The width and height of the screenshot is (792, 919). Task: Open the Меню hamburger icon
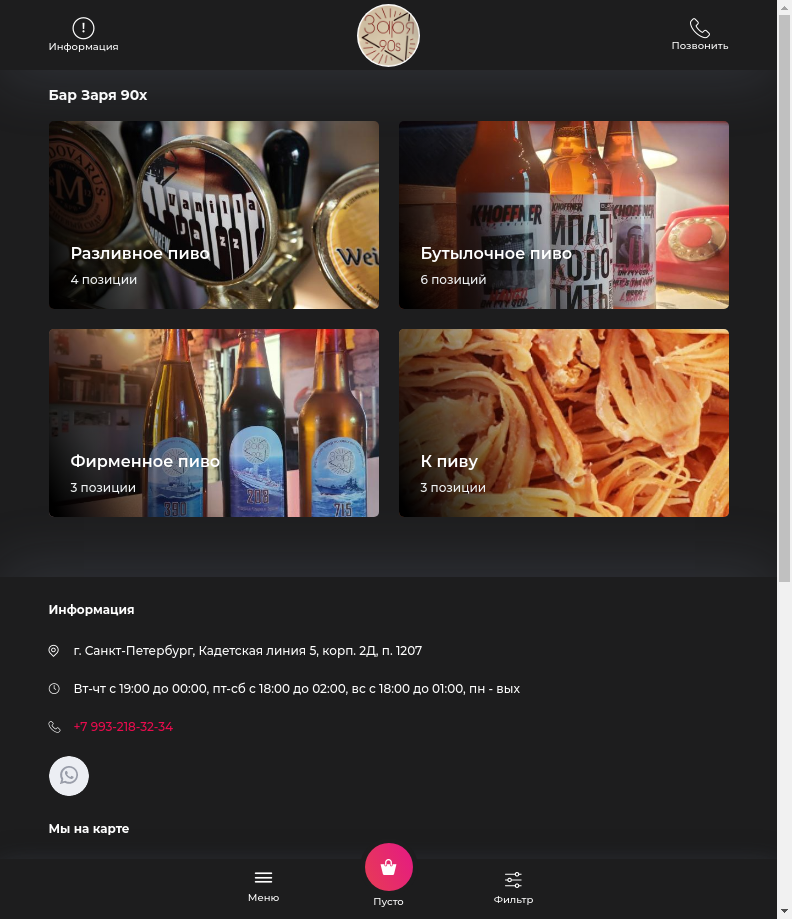[x=263, y=877]
